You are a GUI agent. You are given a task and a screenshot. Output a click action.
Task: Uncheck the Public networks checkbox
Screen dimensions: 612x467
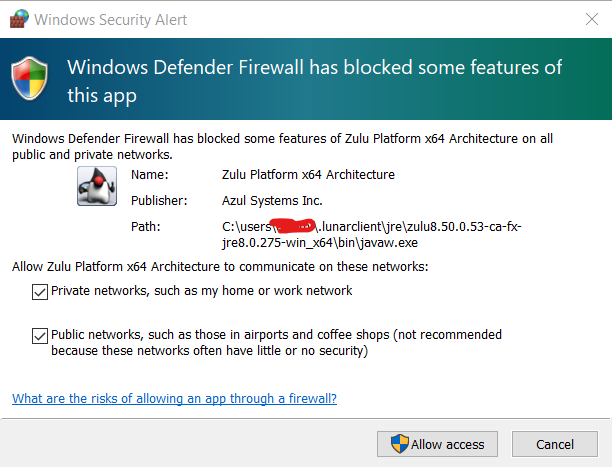point(40,335)
